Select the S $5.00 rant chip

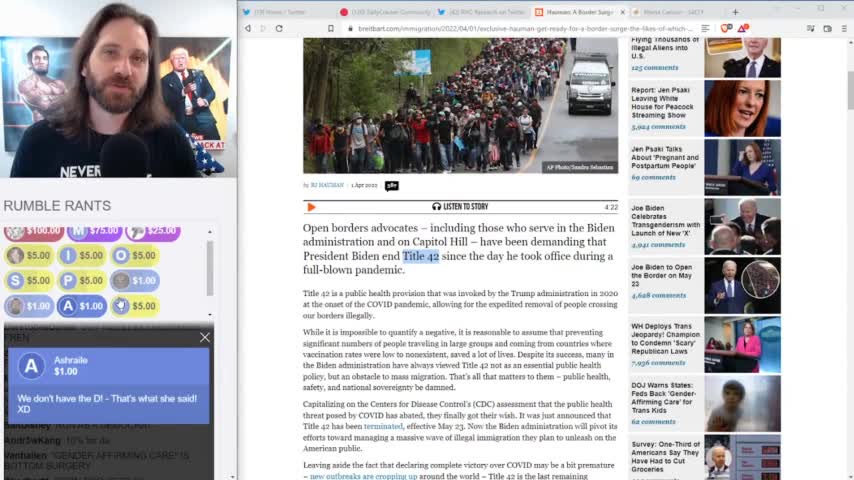29,281
